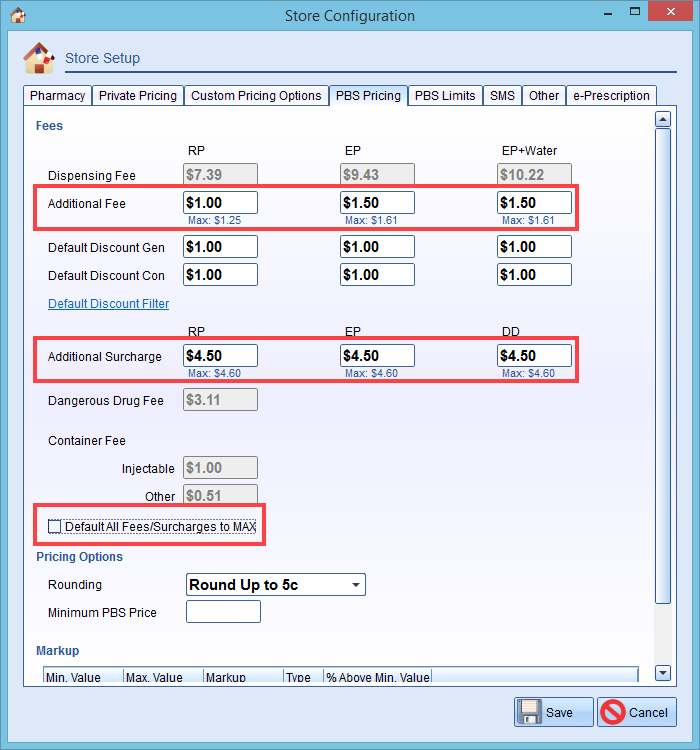Screen dimensions: 700x750
Task: Click the scrollbar up arrow
Action: tap(663, 119)
